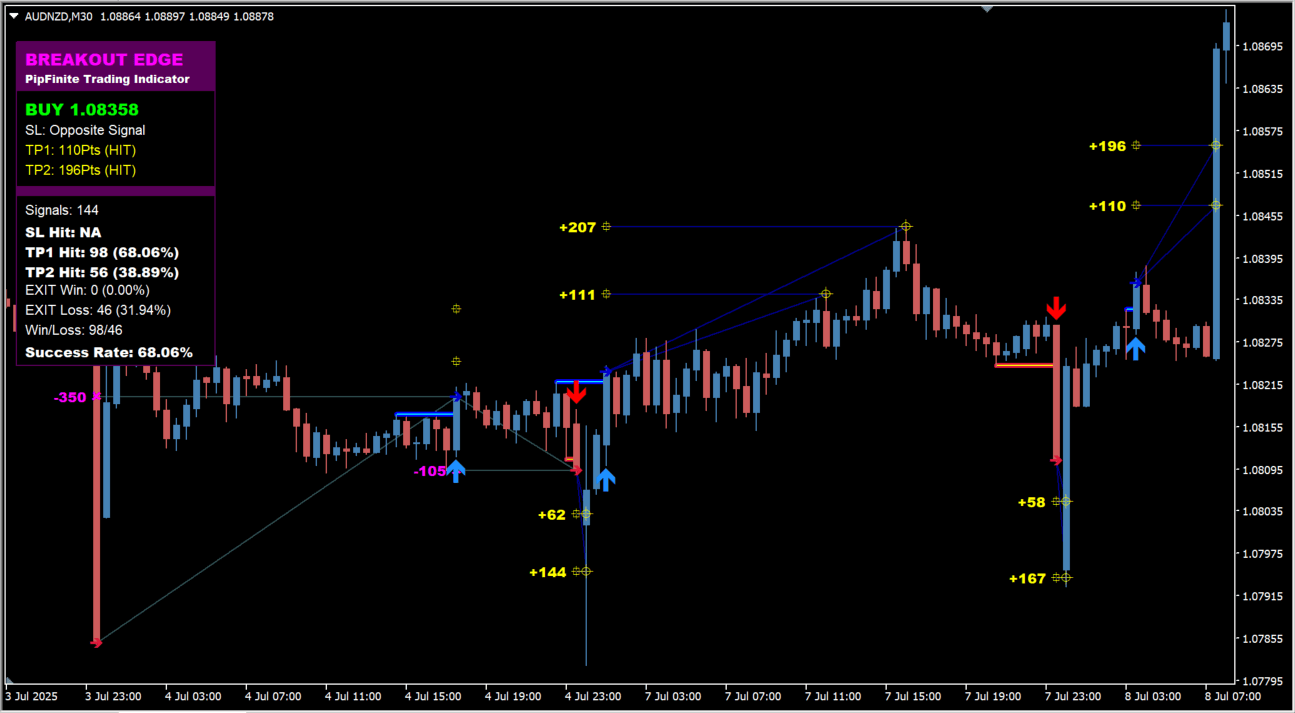
Task: Click the EXIT Win: 0 (0.00%) line
Action: [90, 290]
